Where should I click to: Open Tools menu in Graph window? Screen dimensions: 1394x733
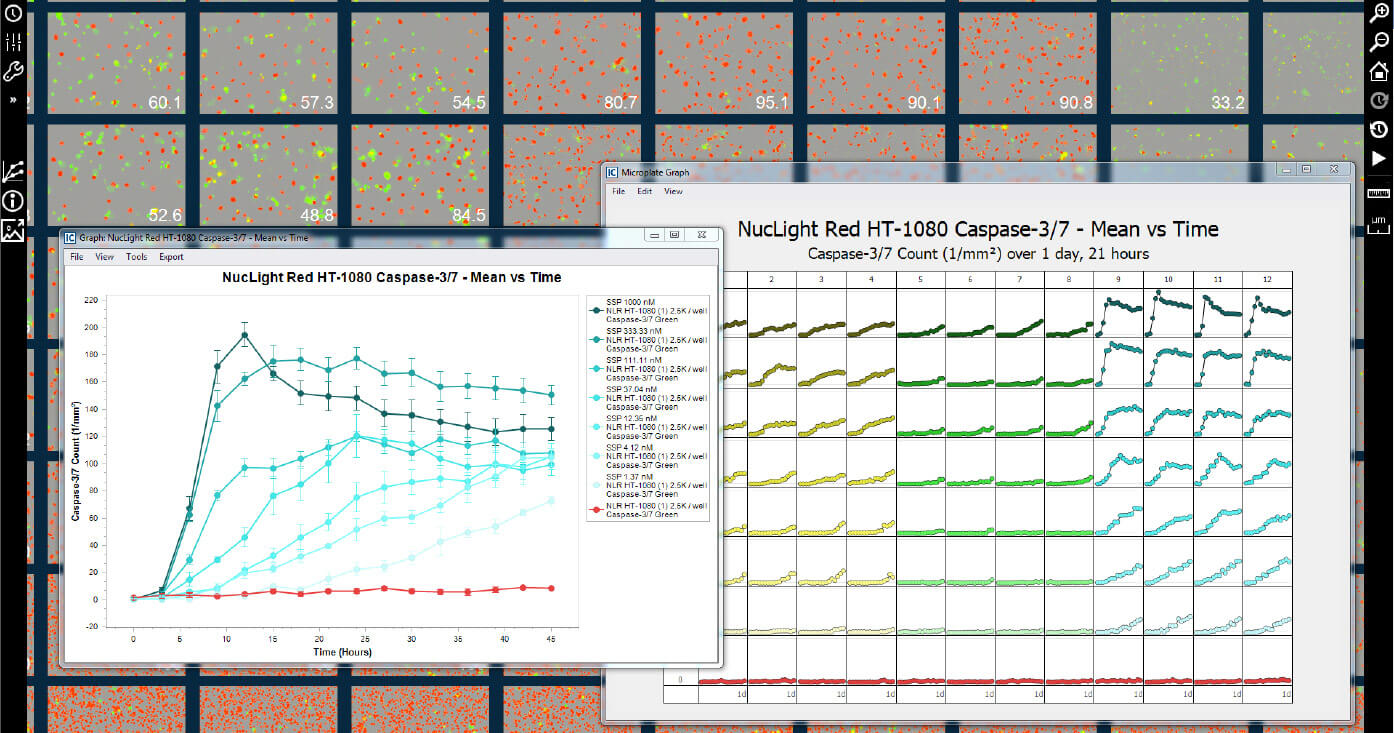[x=136, y=257]
